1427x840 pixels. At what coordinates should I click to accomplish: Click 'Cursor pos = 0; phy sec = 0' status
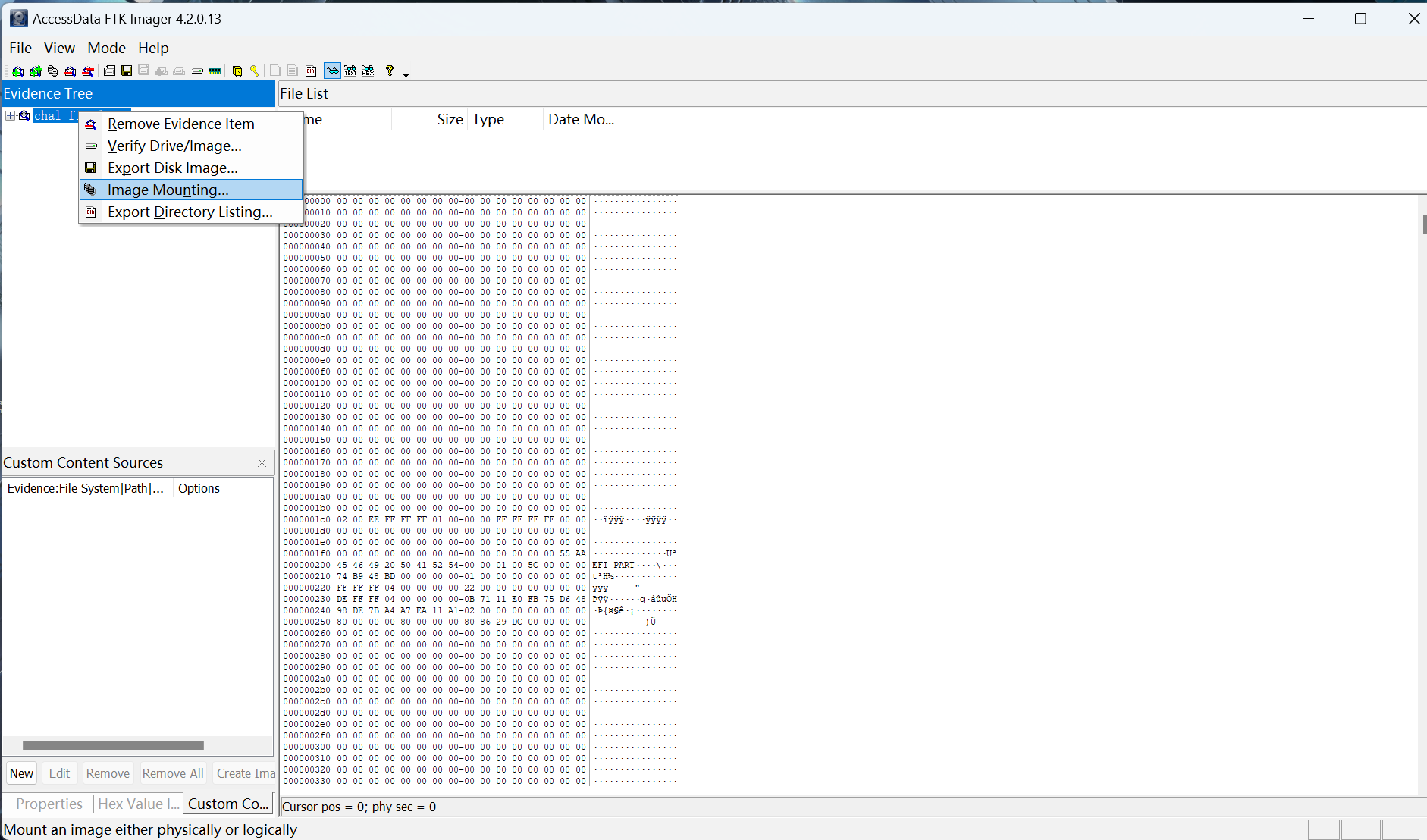(x=359, y=807)
